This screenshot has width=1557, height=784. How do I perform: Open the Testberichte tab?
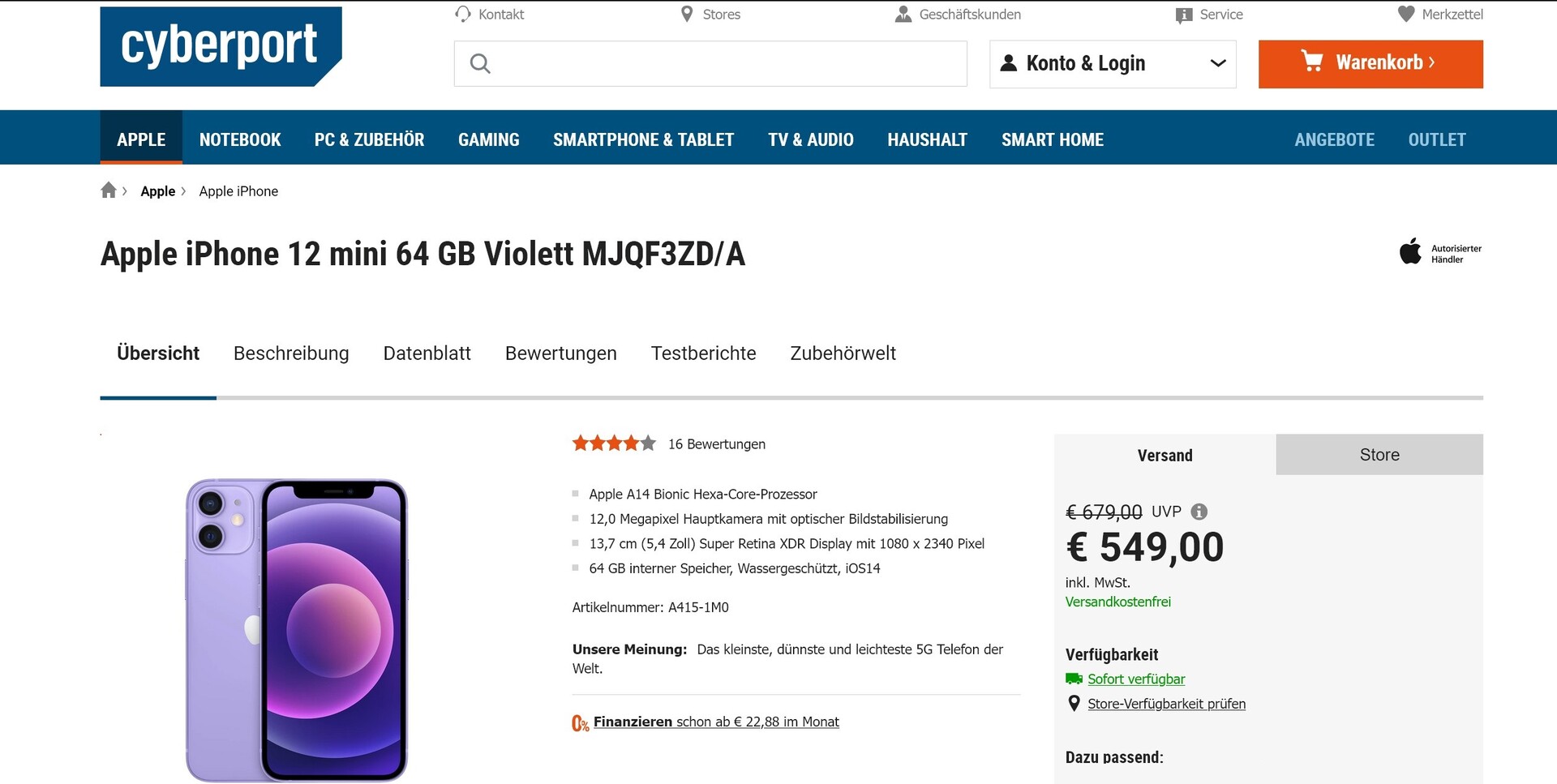pyautogui.click(x=703, y=353)
